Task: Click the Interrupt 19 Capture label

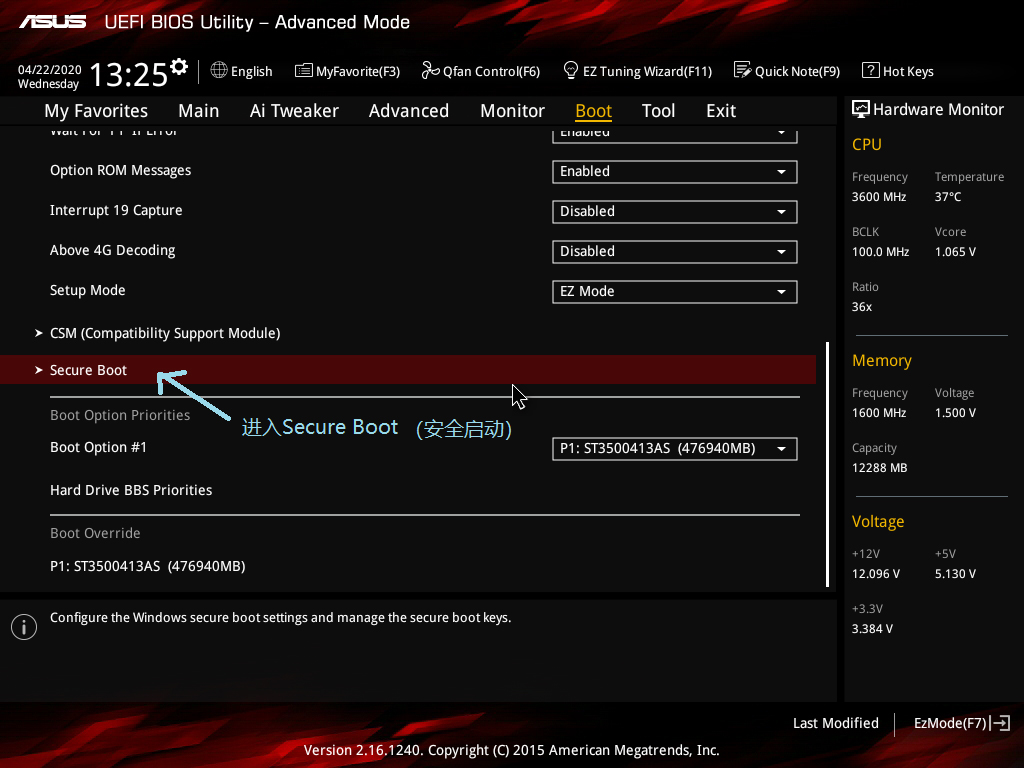Action: click(x=116, y=210)
